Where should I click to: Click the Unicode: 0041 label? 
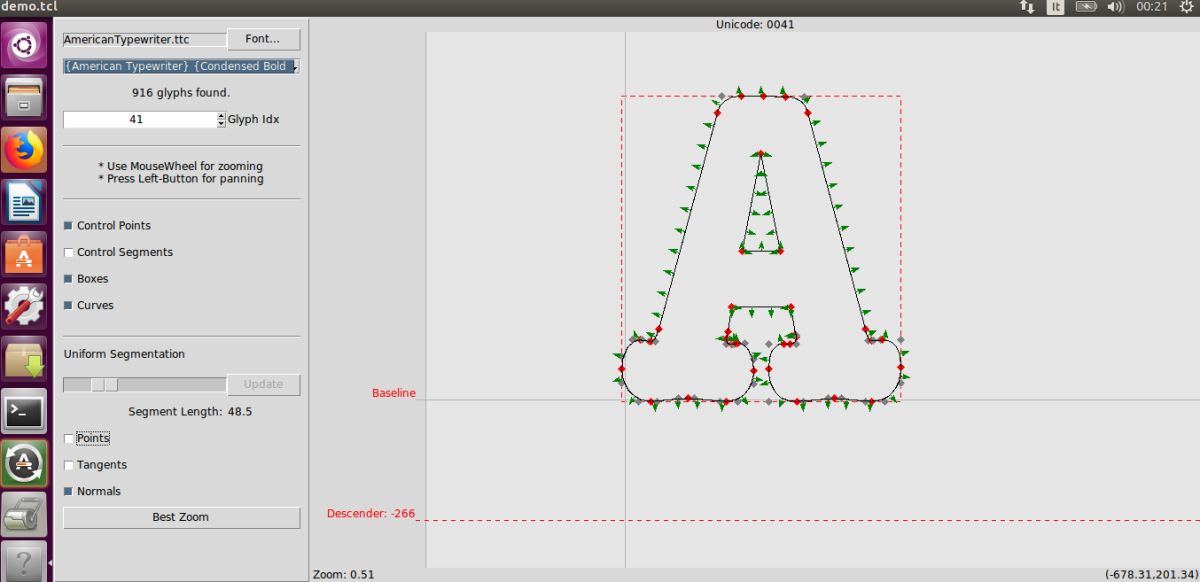click(x=755, y=24)
